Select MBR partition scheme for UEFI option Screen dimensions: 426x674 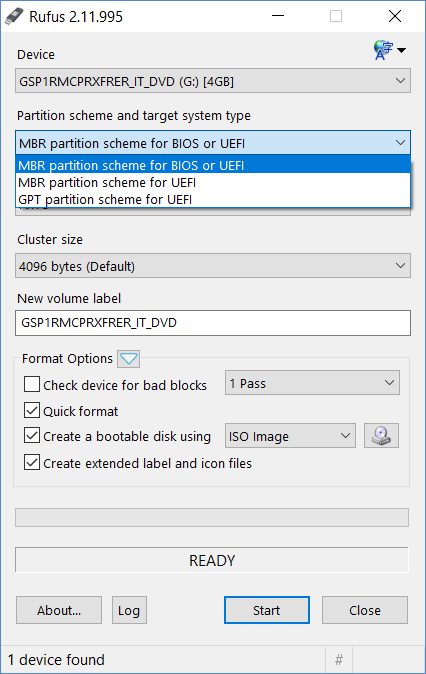point(213,182)
